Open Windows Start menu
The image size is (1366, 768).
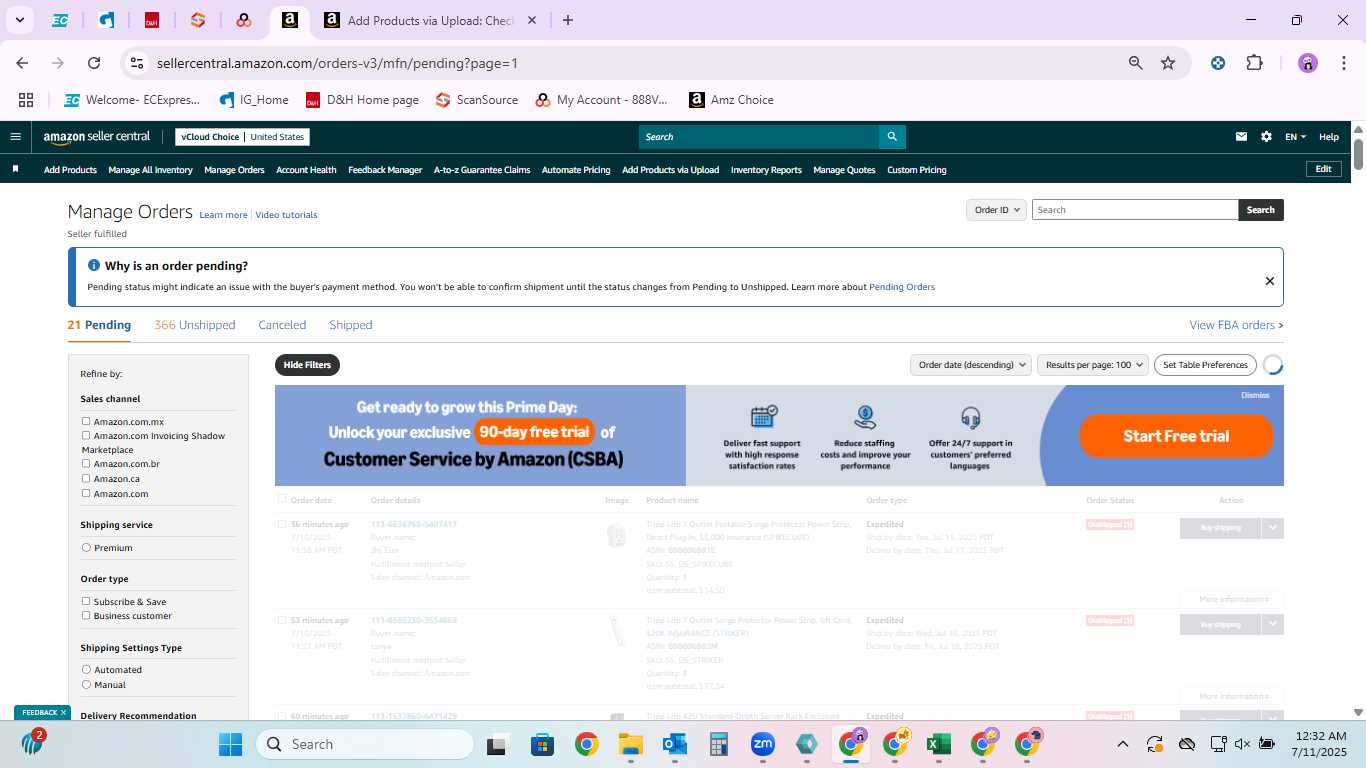point(230,744)
